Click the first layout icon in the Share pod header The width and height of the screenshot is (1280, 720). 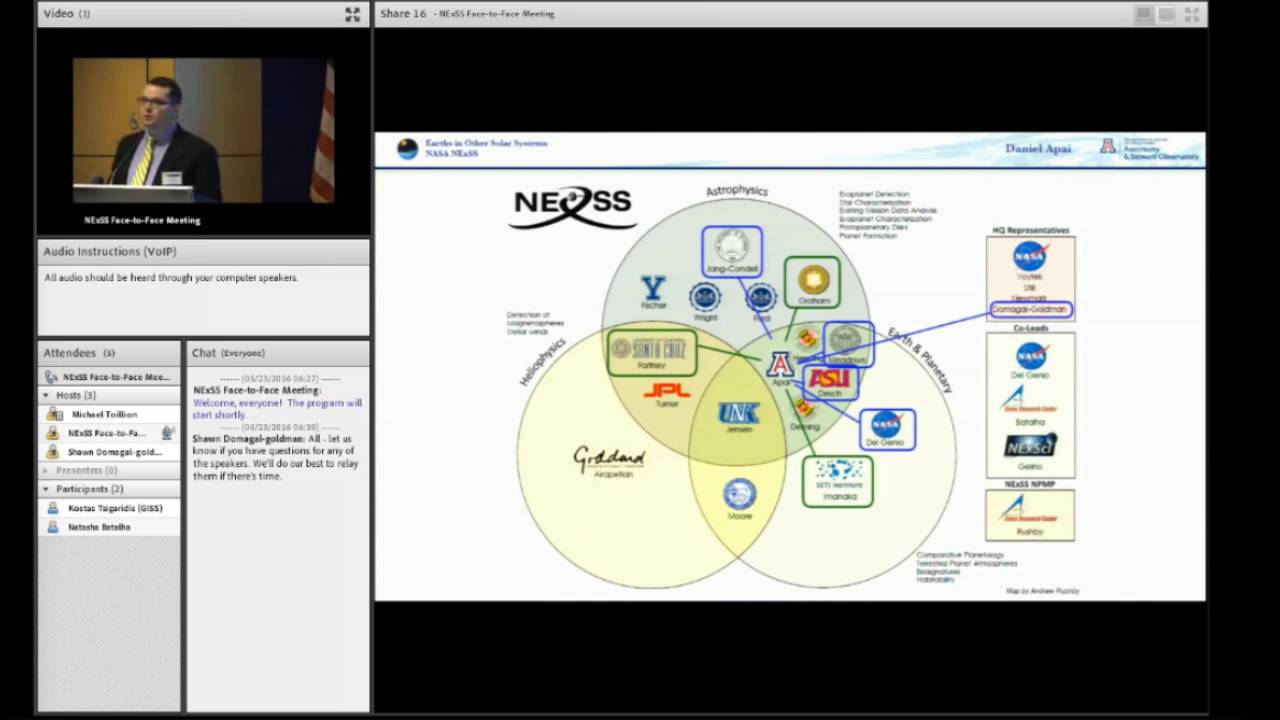pos(1143,14)
